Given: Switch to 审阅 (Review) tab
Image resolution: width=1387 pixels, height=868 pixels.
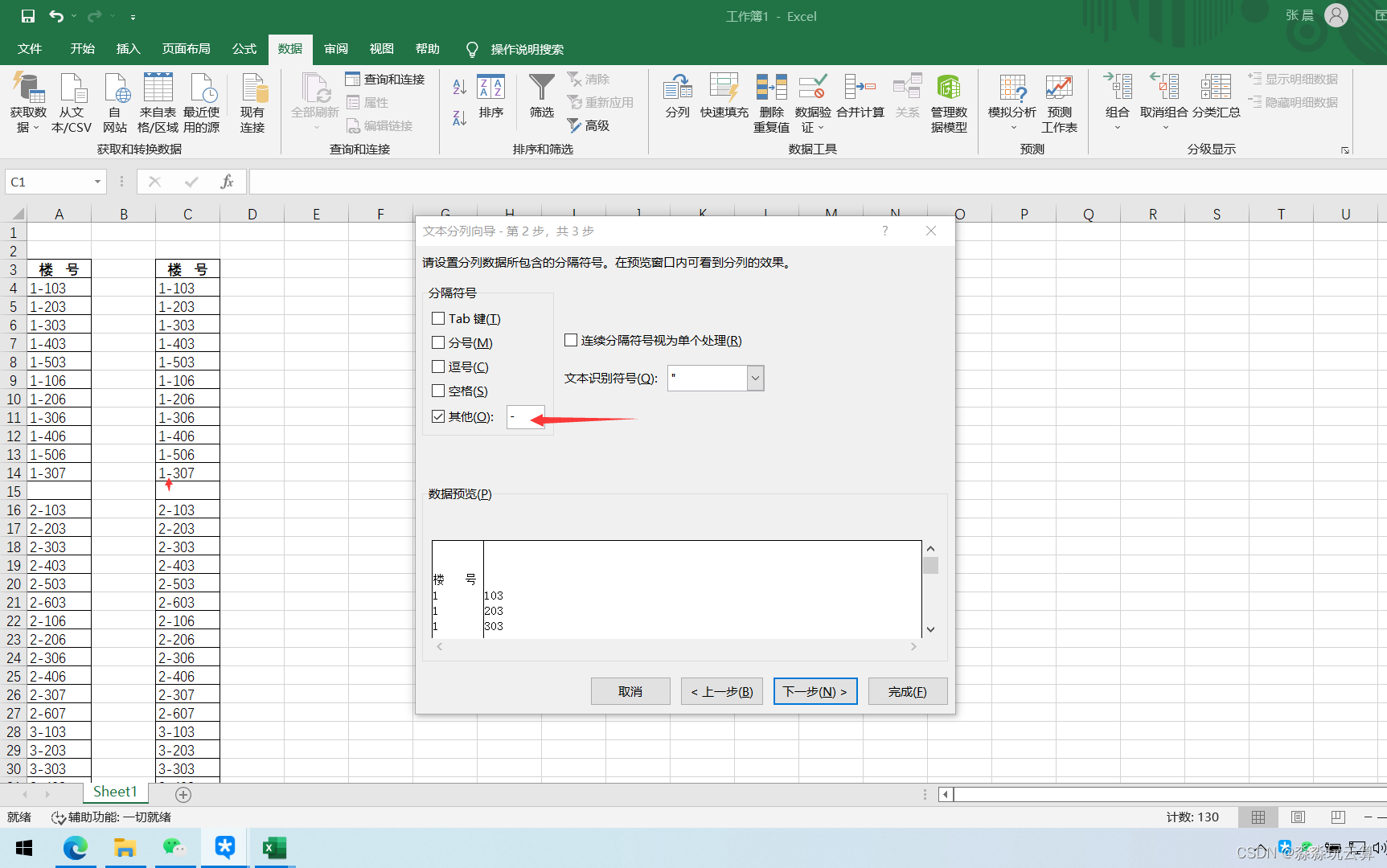Looking at the screenshot, I should (x=336, y=49).
